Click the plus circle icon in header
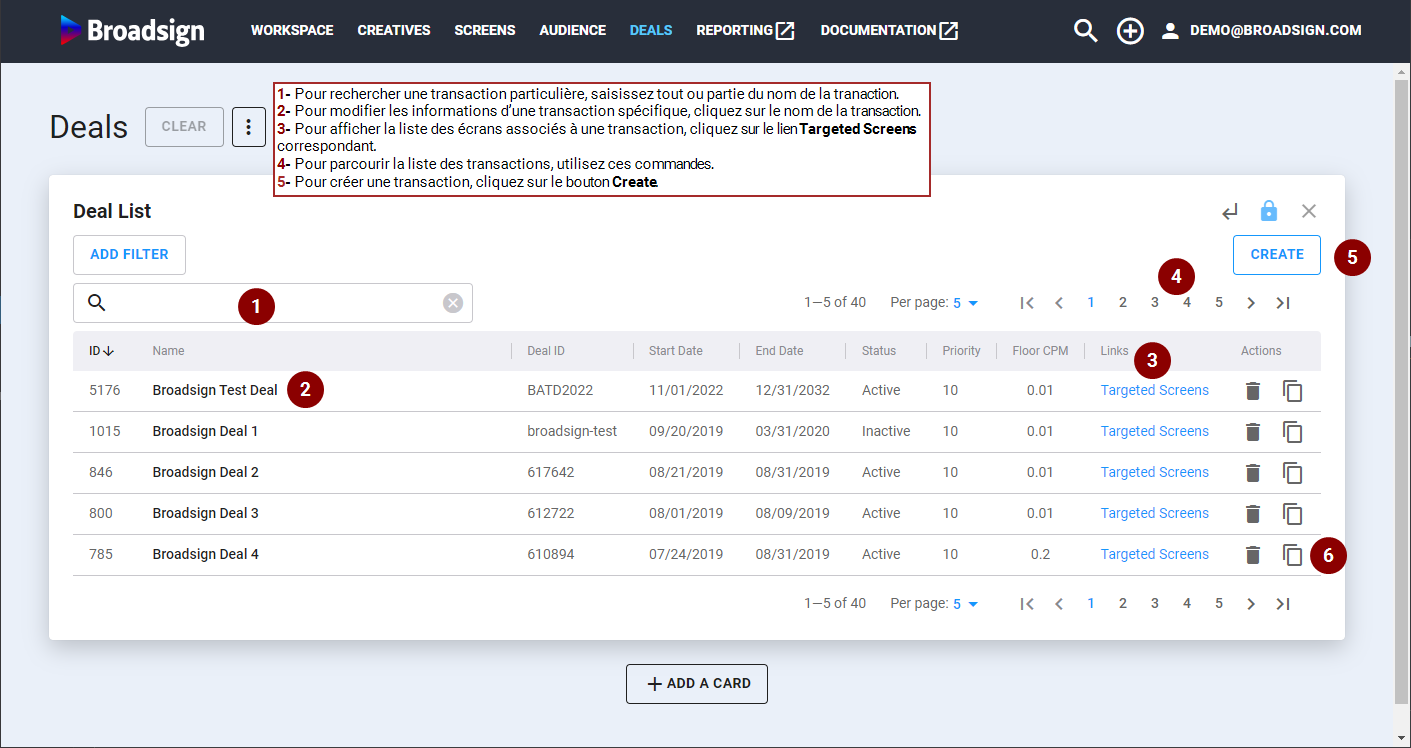Viewport: 1411px width, 748px height. (x=1130, y=31)
